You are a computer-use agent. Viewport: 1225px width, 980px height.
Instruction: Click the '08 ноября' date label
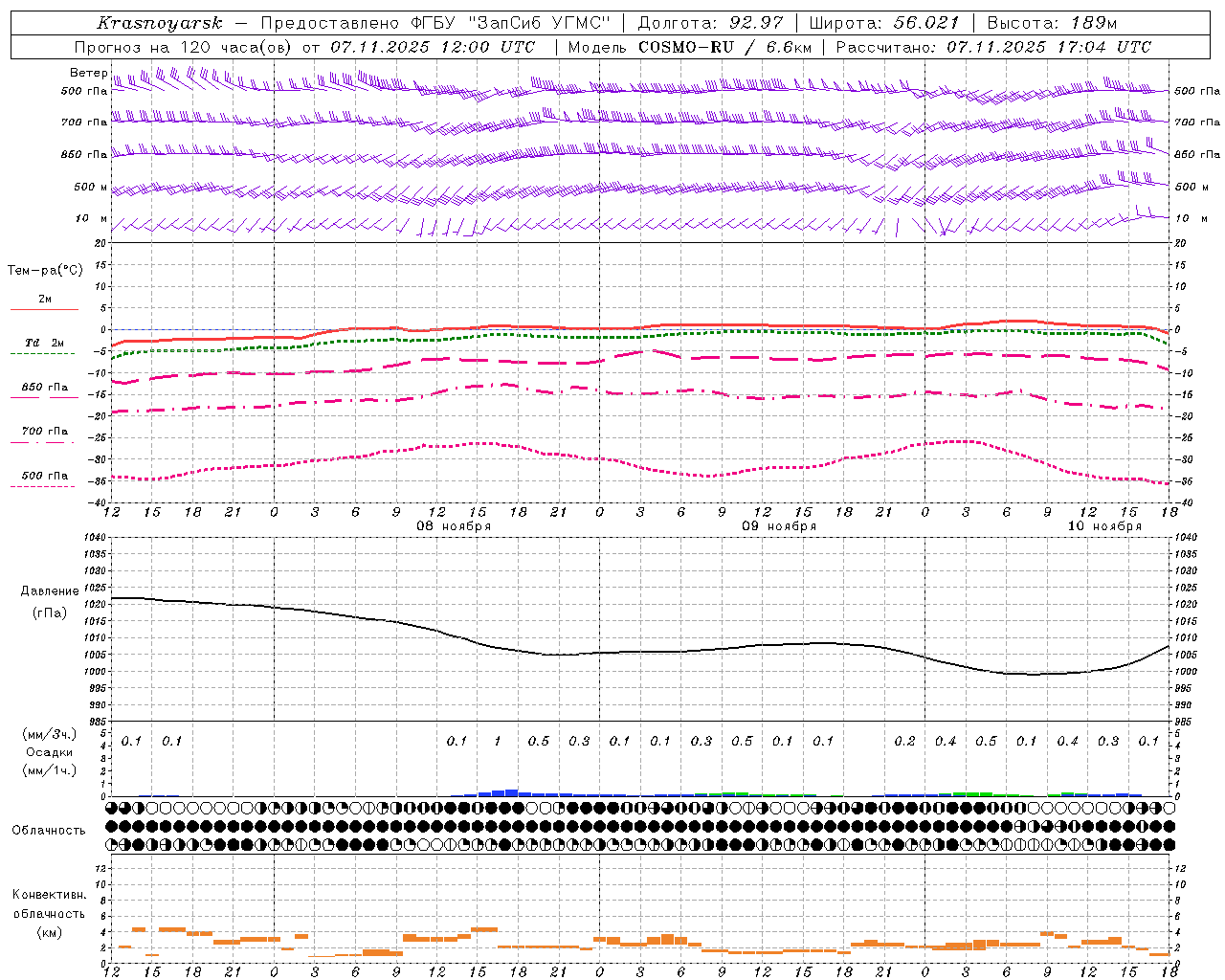point(454,526)
